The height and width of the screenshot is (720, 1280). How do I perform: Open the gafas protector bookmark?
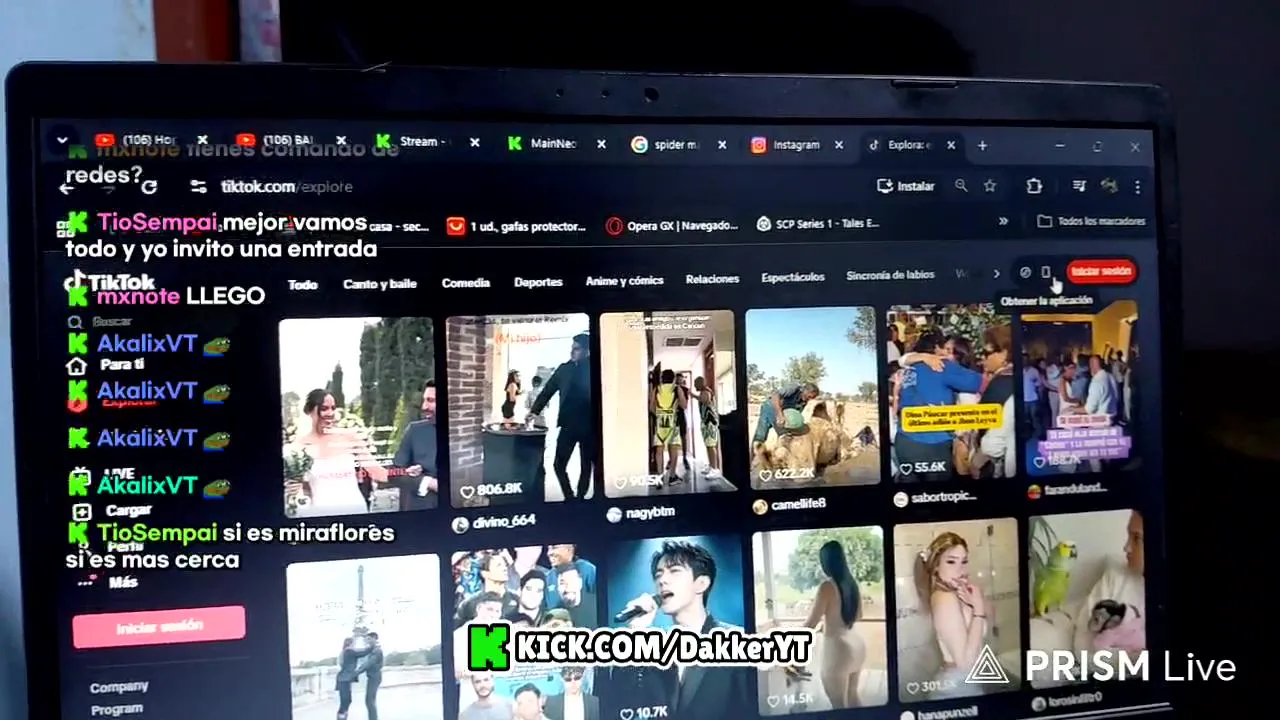click(516, 227)
